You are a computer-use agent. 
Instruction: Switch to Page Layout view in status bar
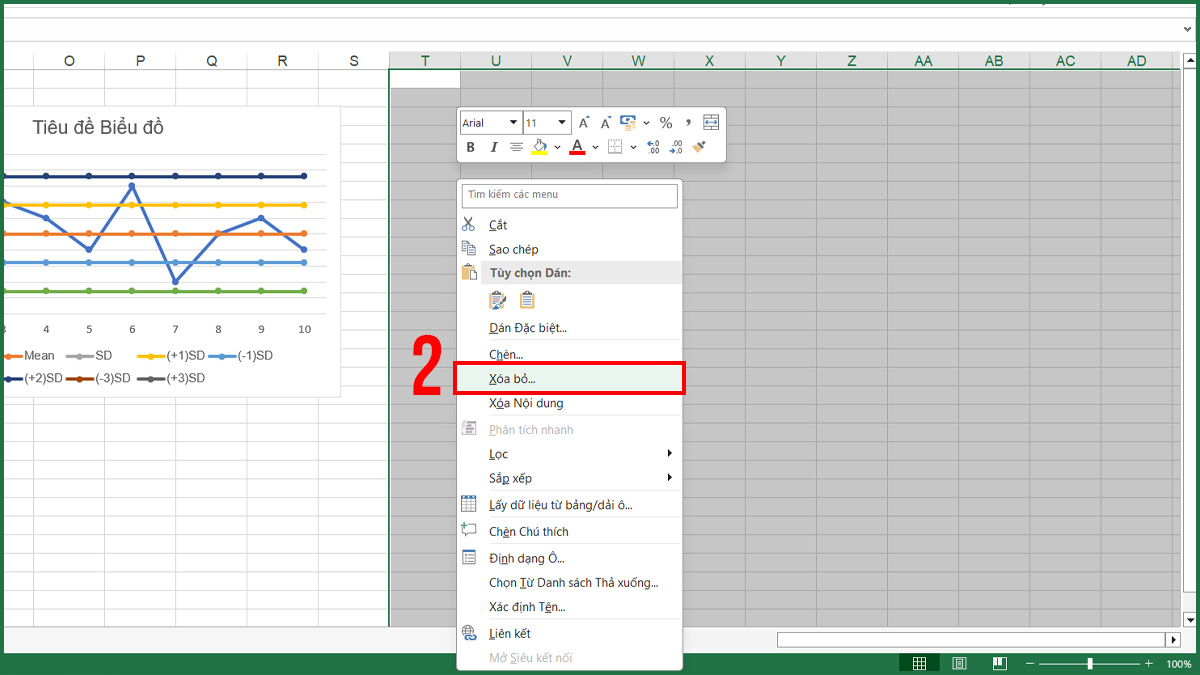point(959,662)
